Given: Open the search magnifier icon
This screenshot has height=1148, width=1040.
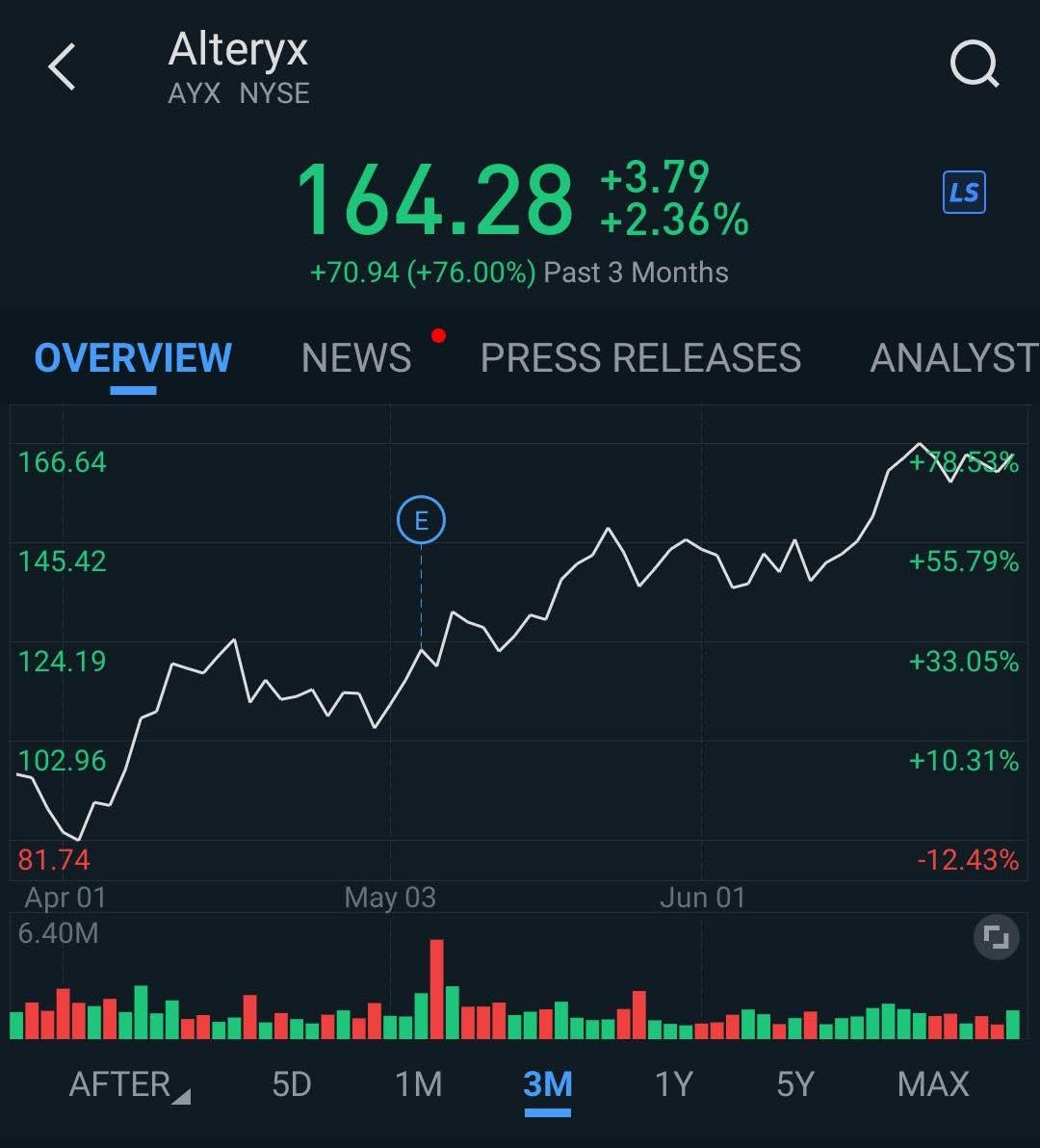Looking at the screenshot, I should click(975, 65).
